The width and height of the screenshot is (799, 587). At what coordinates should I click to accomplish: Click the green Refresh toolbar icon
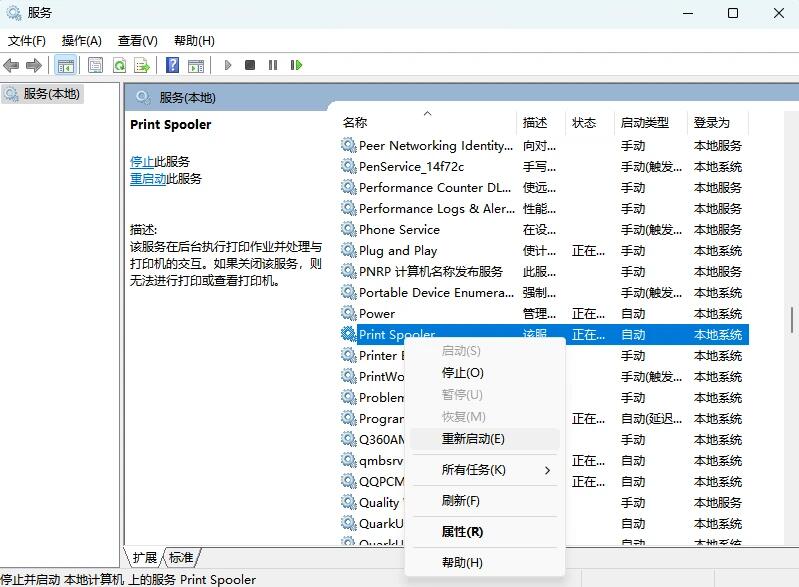pos(119,65)
